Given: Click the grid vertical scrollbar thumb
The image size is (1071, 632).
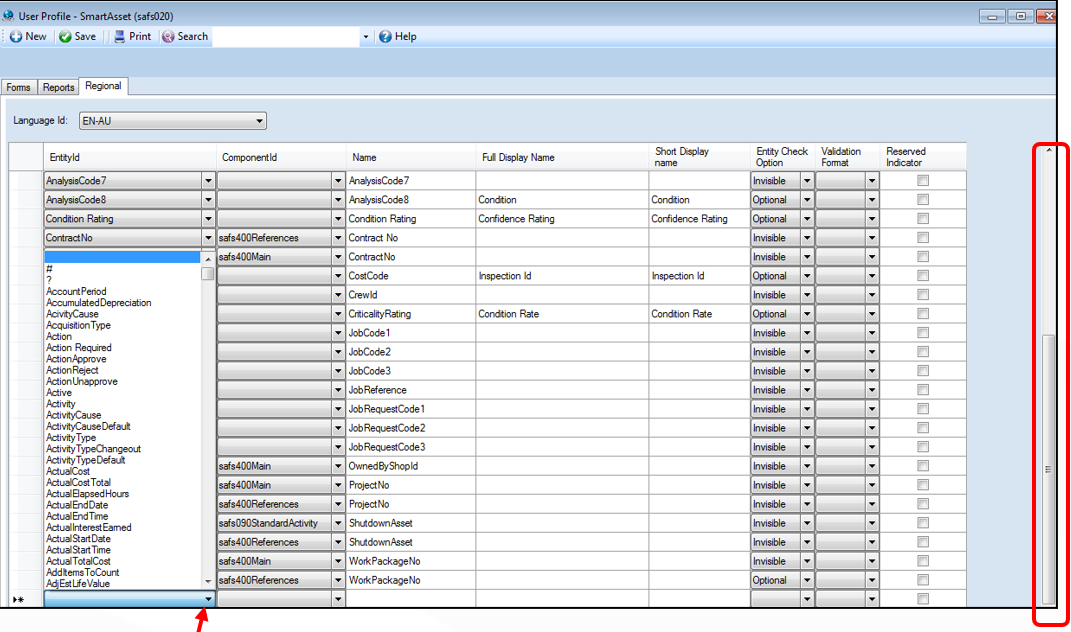Looking at the screenshot, I should (x=1048, y=469).
